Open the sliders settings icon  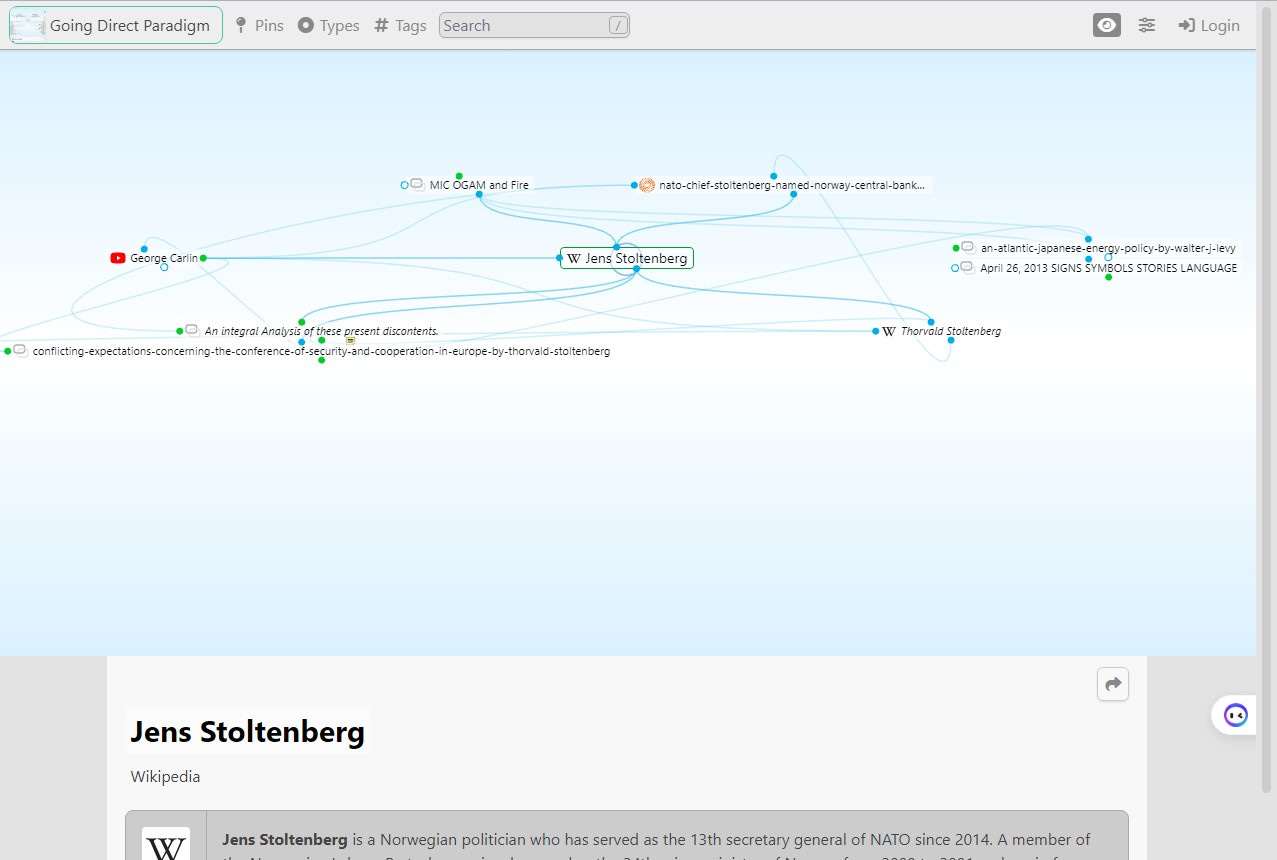point(1147,25)
